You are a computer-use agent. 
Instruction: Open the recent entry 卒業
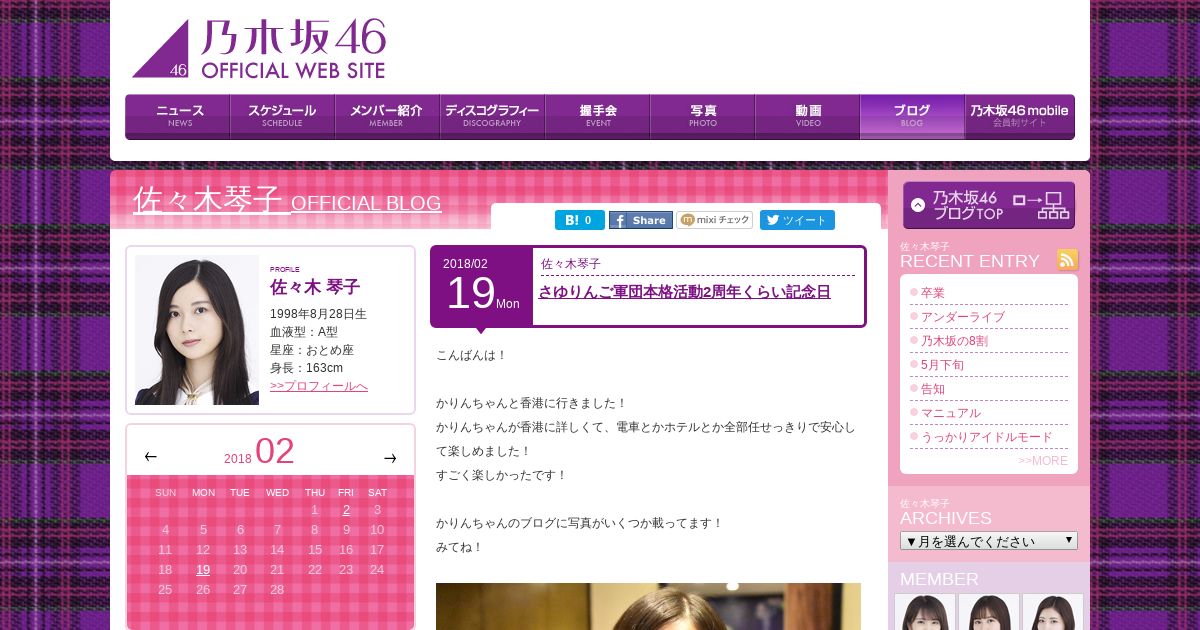pos(933,293)
